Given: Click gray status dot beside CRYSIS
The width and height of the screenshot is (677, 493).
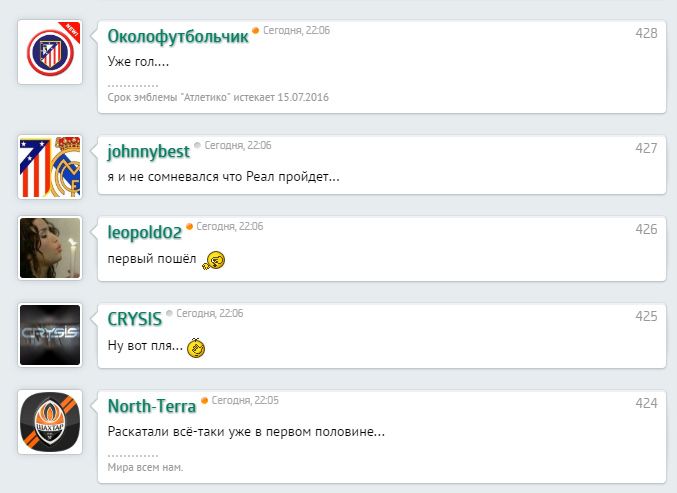Looking at the screenshot, I should pyautogui.click(x=169, y=313).
